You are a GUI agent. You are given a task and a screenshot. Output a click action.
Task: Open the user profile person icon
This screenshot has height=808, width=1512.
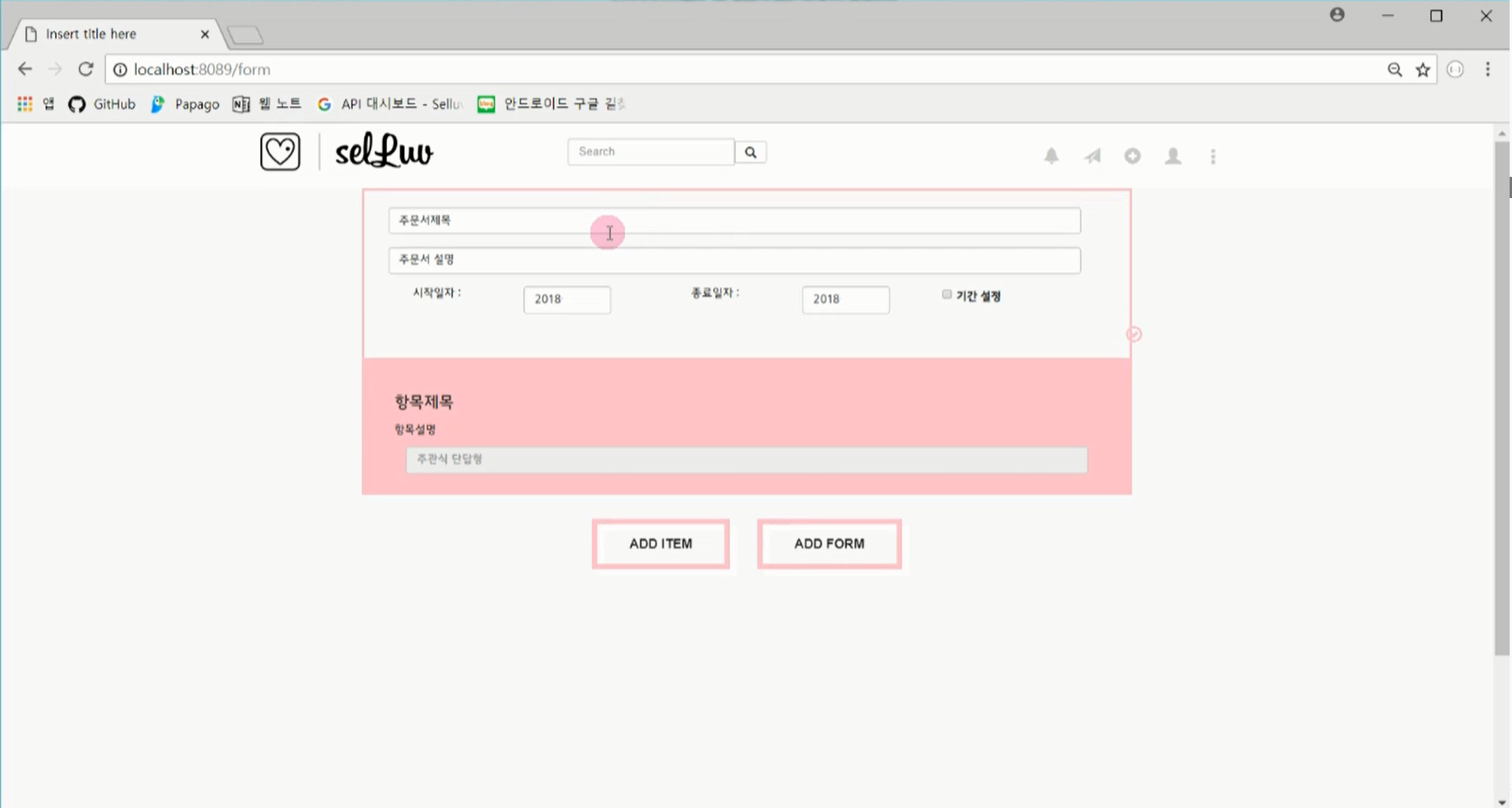click(x=1172, y=156)
